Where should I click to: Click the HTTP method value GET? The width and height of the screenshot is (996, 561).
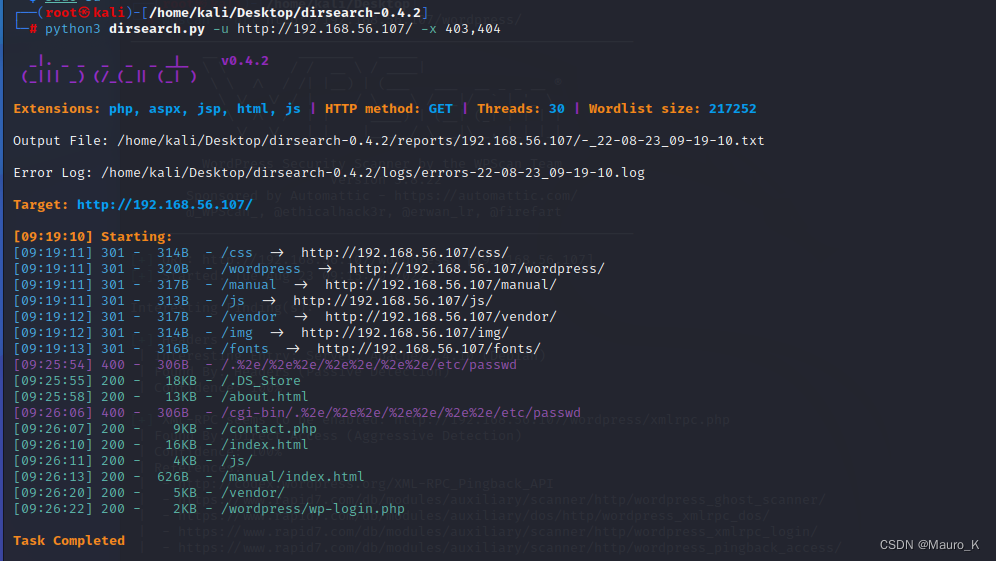[x=440, y=109]
